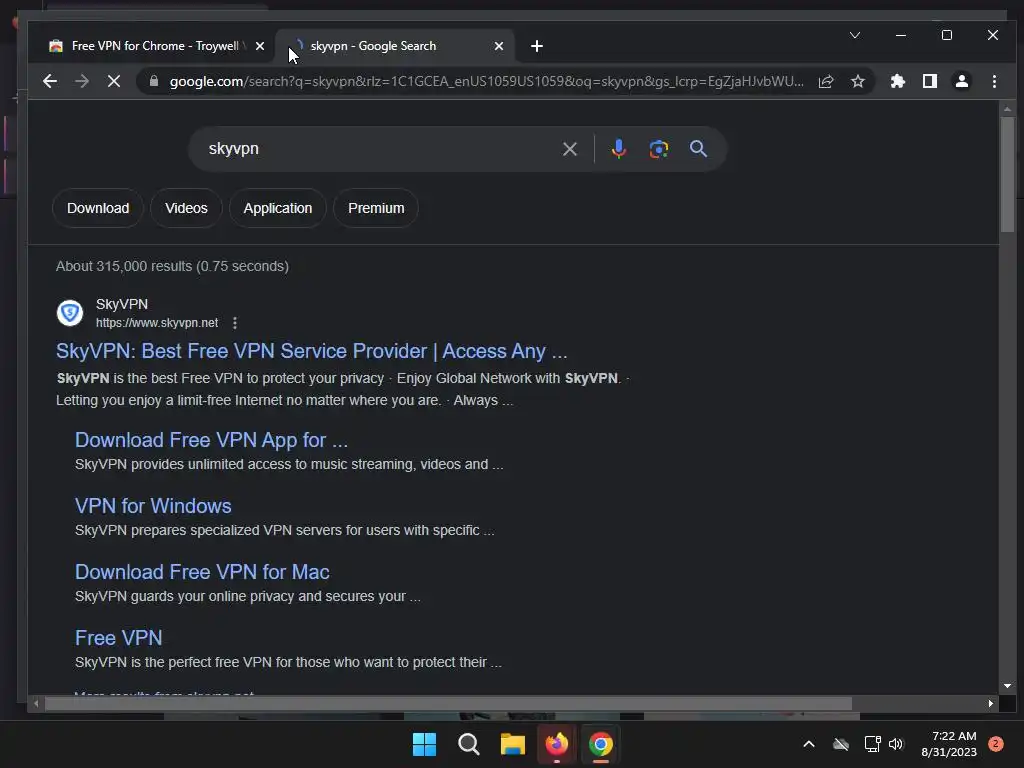Click the vertical scrollbar thumb
The width and height of the screenshot is (1024, 768).
pyautogui.click(x=1007, y=174)
